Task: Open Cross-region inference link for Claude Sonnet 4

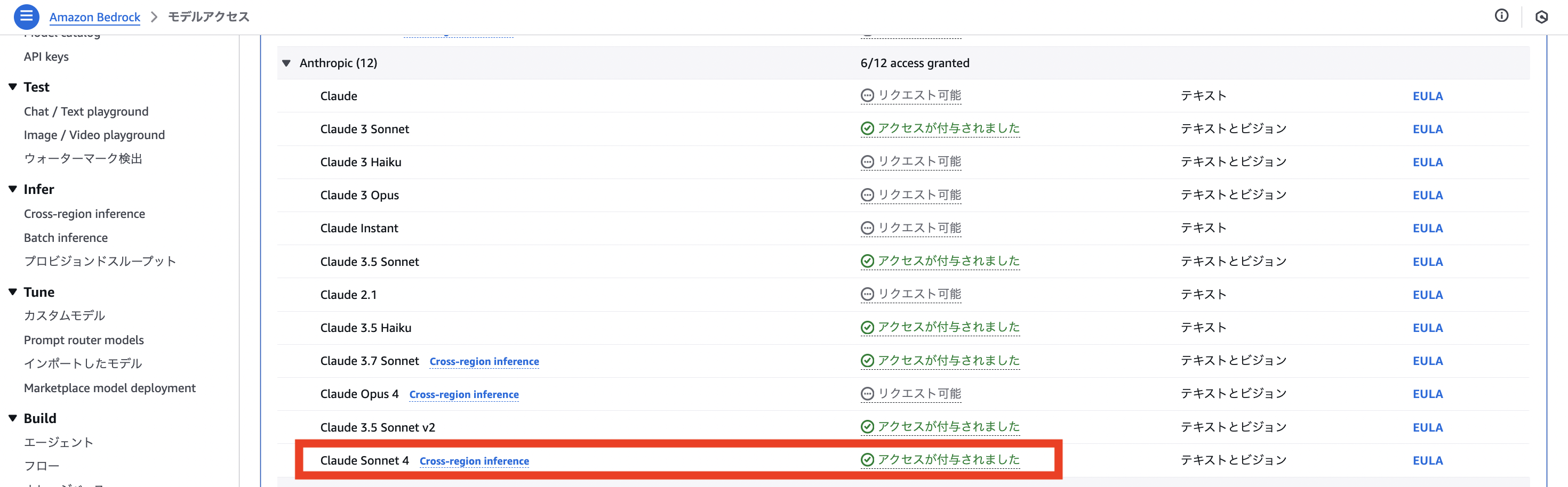Action: (x=474, y=461)
